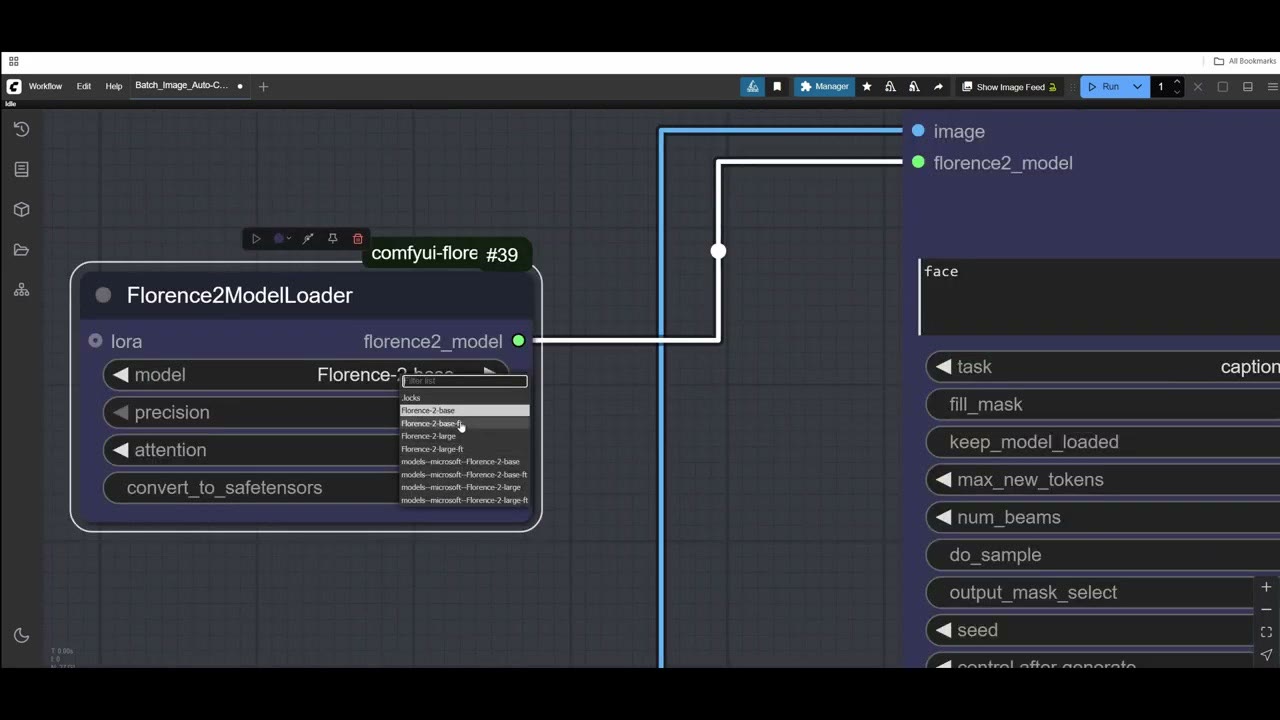Delete node with red trash icon
1280x720 pixels.
358,239
